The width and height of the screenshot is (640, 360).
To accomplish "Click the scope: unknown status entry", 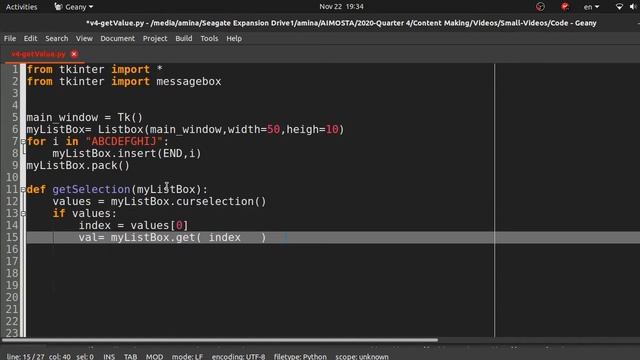I will click(362, 356).
